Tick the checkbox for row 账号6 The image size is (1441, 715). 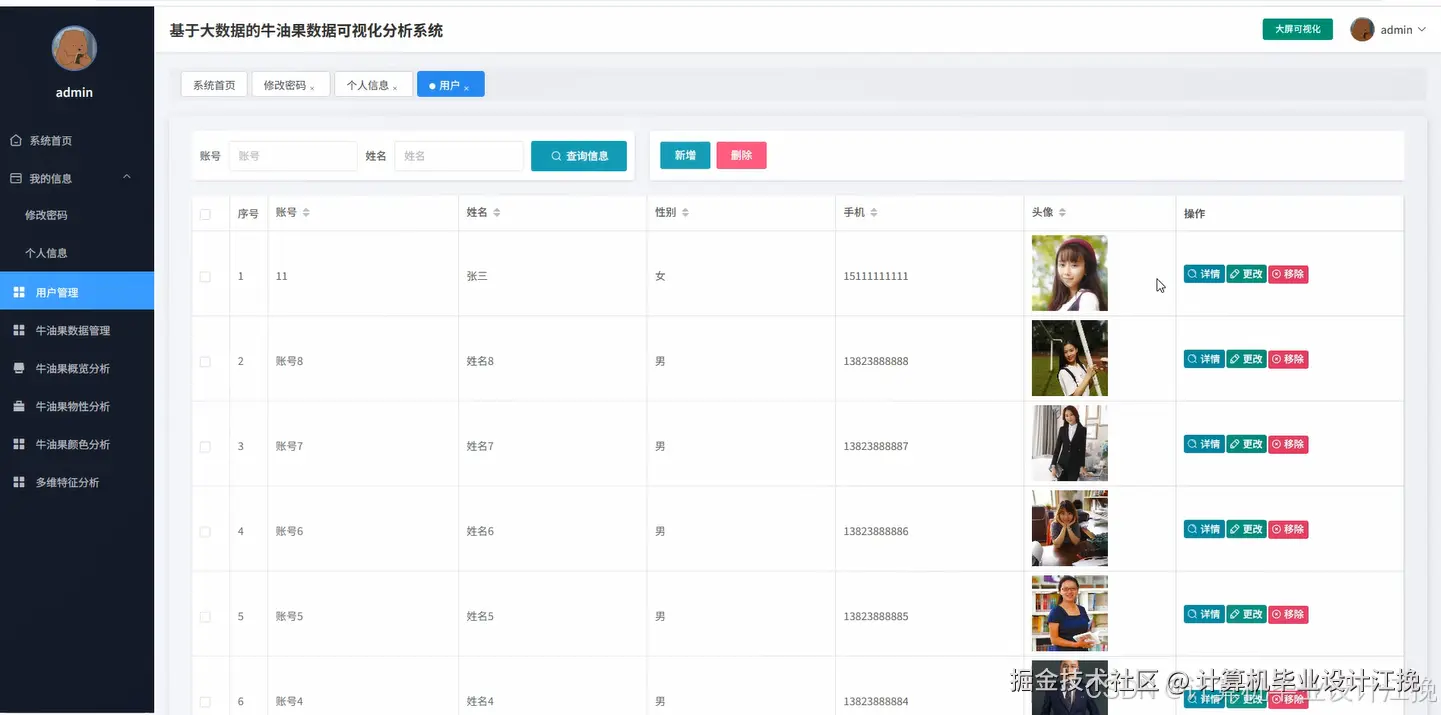tap(205, 532)
